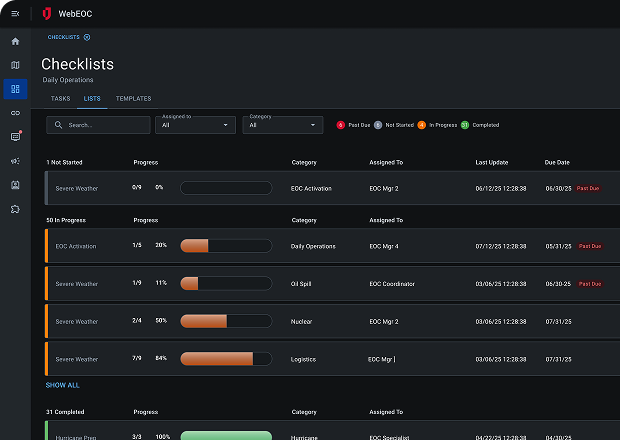Switch to the Tasks tab

tap(60, 99)
